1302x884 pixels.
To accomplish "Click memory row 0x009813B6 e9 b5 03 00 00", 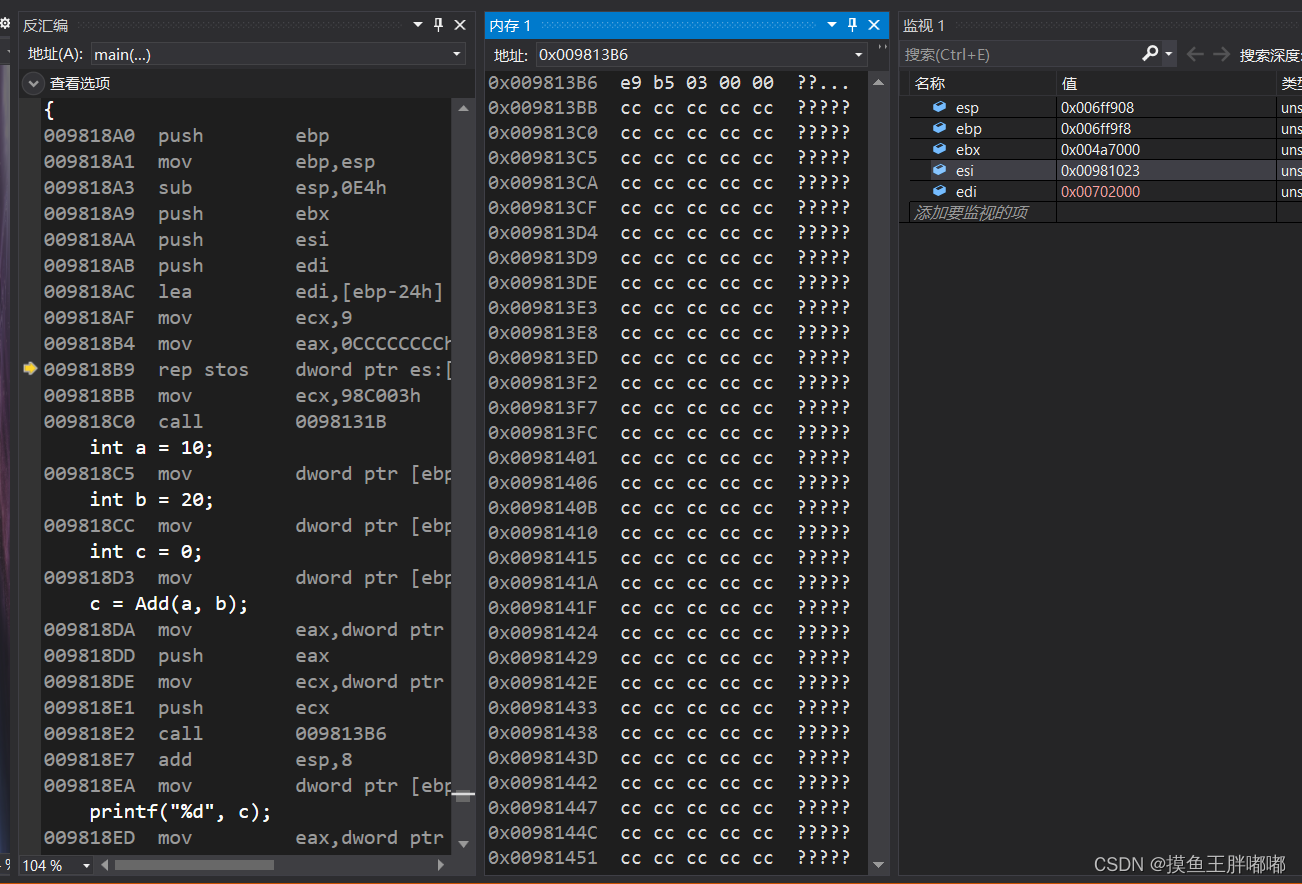I will 669,82.
